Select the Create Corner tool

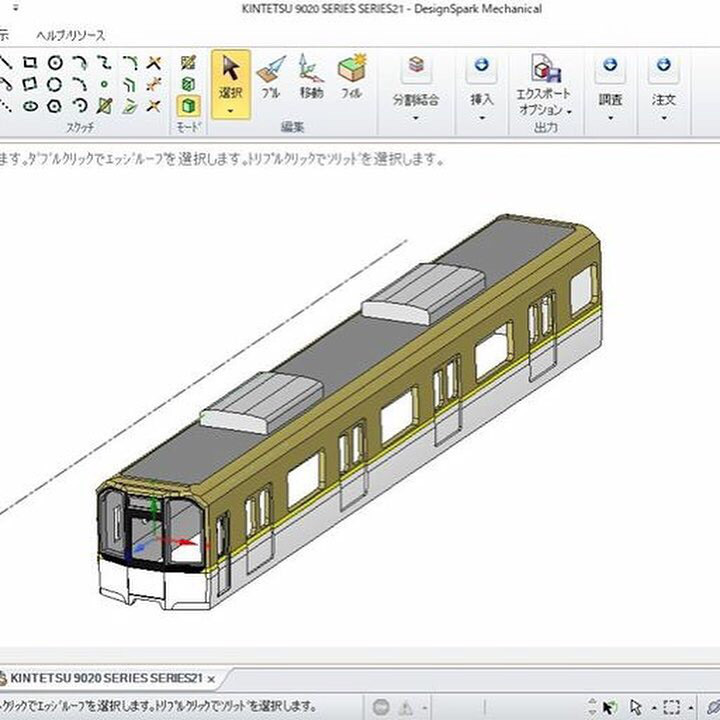(x=154, y=106)
